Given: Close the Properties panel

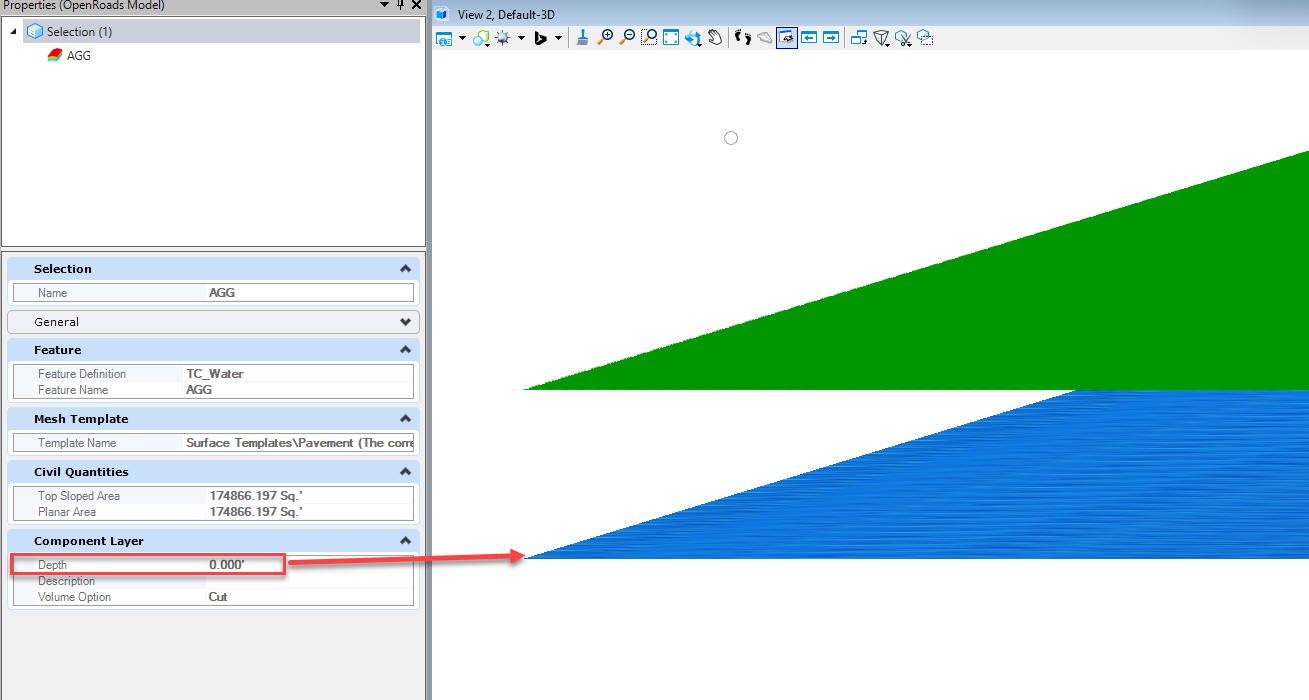Looking at the screenshot, I should [x=416, y=5].
